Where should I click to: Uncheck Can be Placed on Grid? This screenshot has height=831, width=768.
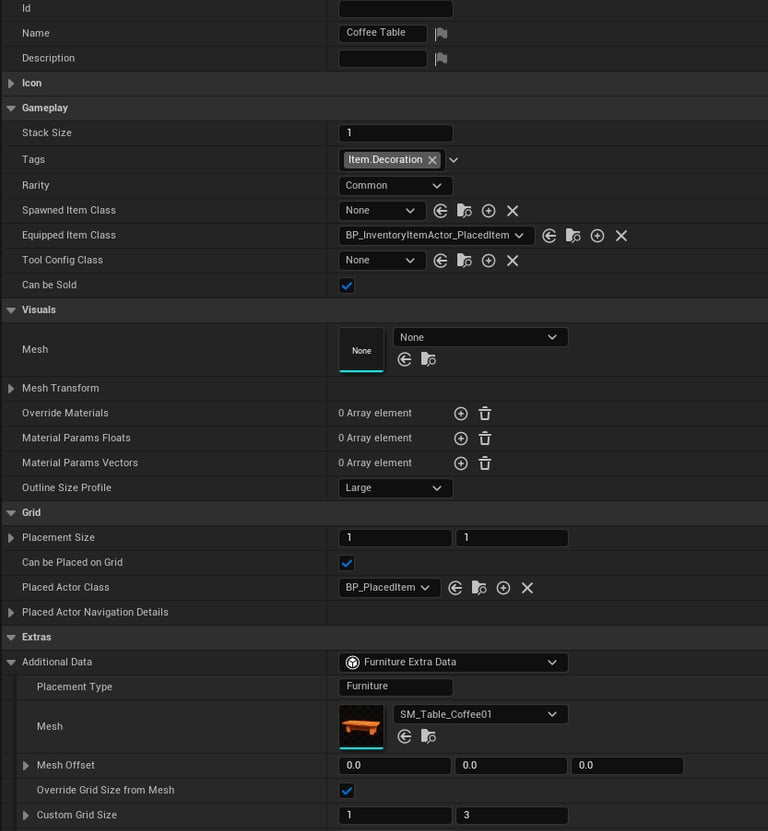(347, 563)
